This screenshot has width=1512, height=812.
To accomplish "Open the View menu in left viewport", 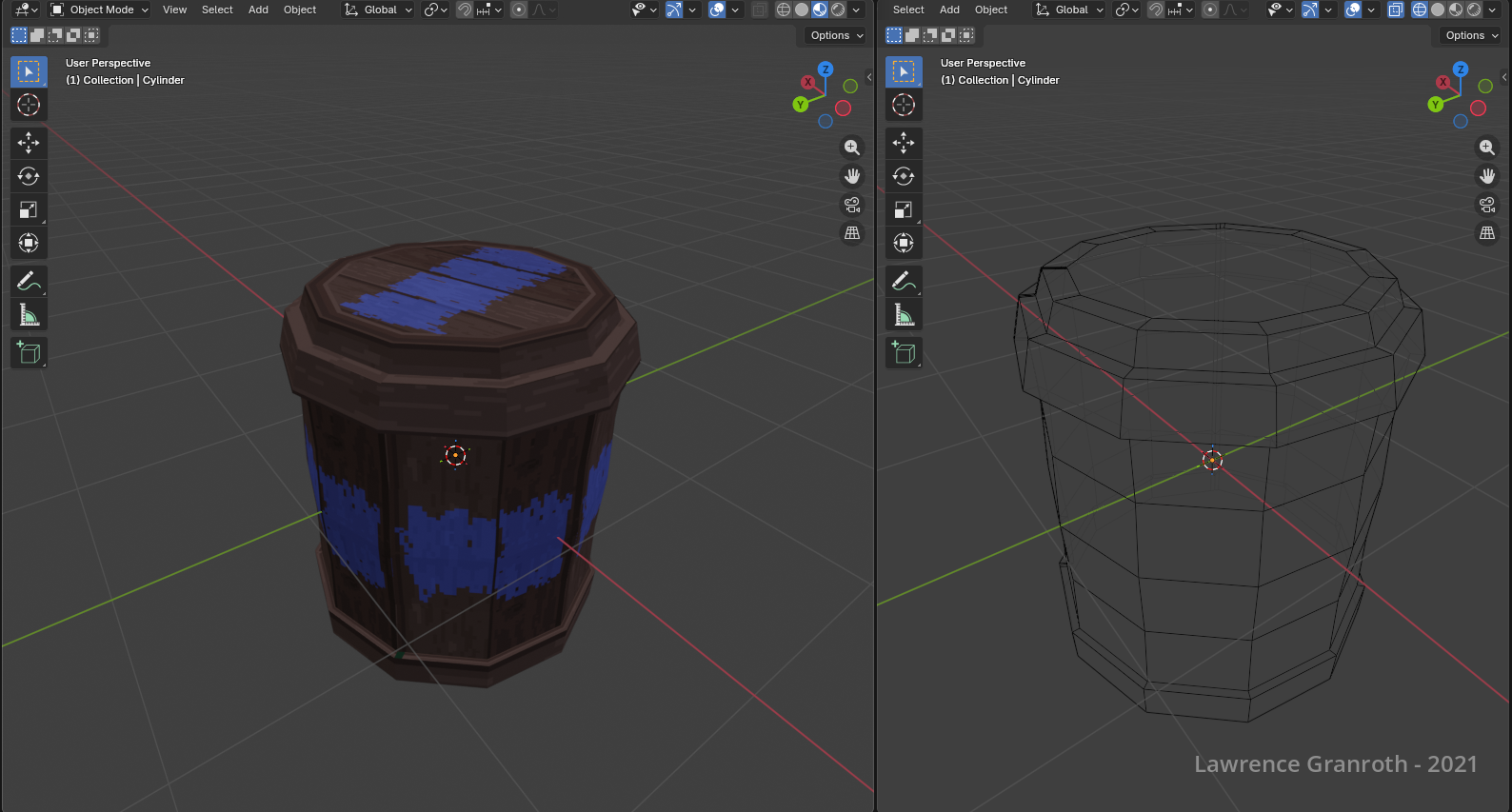I will 174,10.
